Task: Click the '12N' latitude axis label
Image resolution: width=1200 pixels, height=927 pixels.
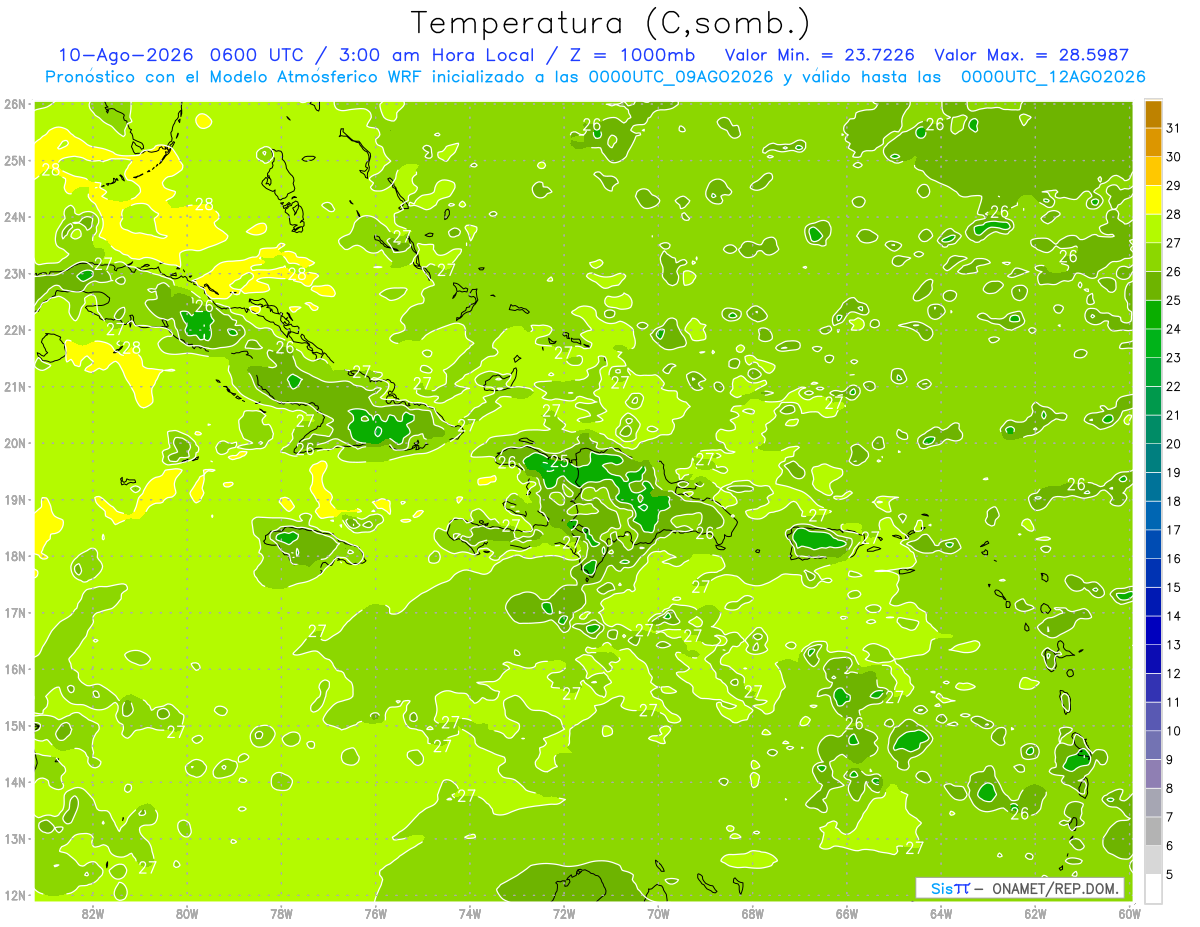Action: click(x=14, y=895)
